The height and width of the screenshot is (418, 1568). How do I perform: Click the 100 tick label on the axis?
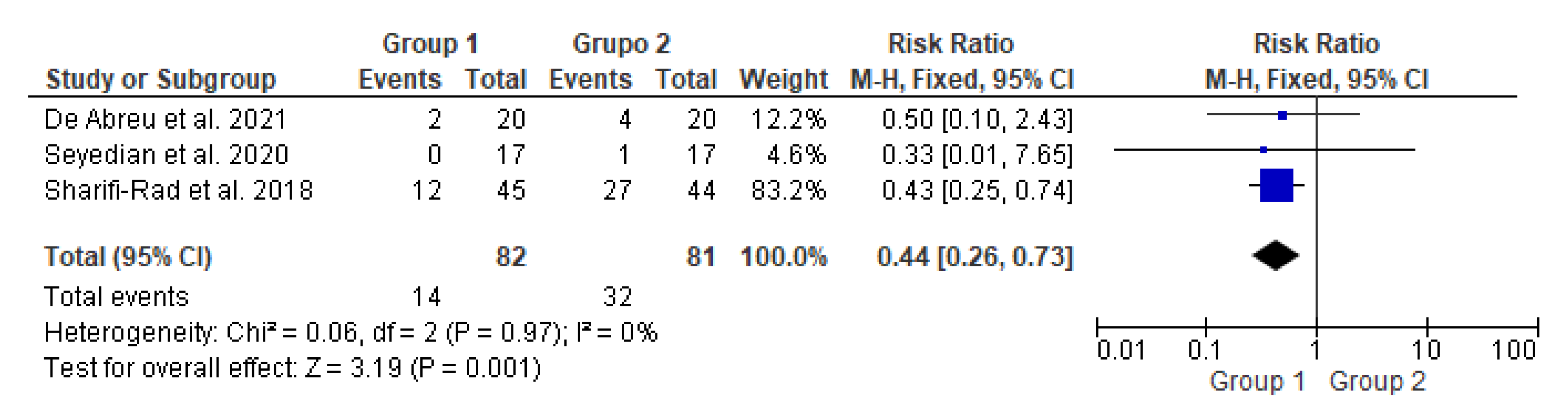tap(1513, 350)
